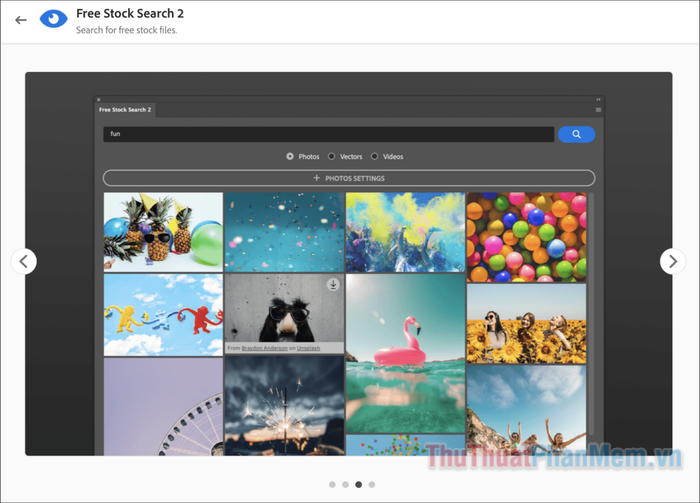
Task: Expand the PHOTOS SETTINGS bar
Action: [x=349, y=178]
